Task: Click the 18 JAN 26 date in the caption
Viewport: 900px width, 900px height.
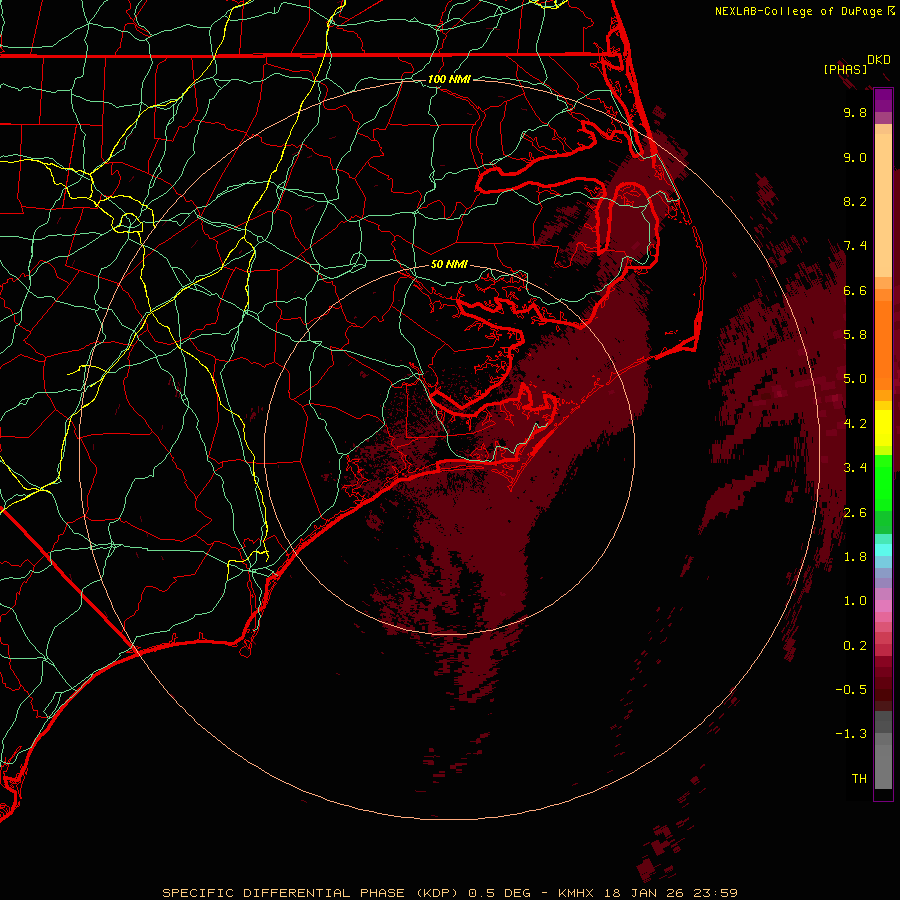Action: [x=643, y=893]
